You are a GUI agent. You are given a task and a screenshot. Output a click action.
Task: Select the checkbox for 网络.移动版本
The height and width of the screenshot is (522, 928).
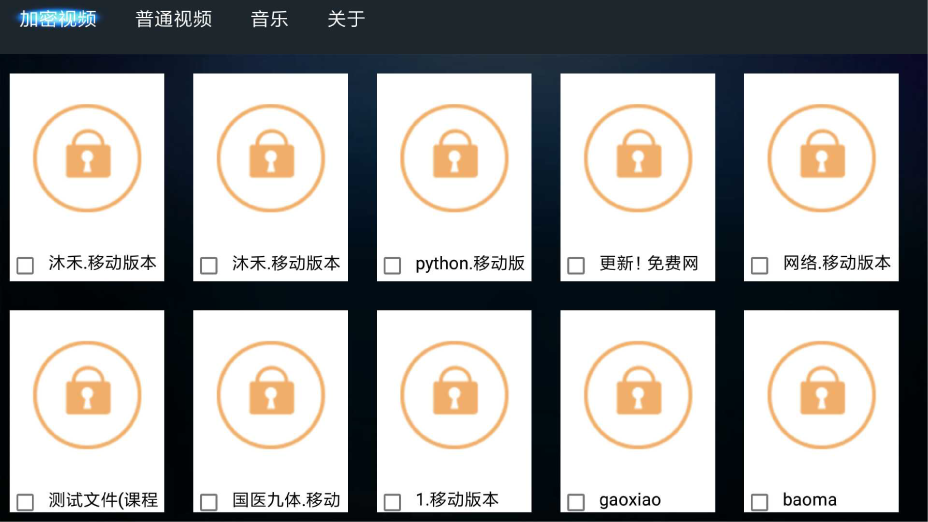(x=760, y=265)
